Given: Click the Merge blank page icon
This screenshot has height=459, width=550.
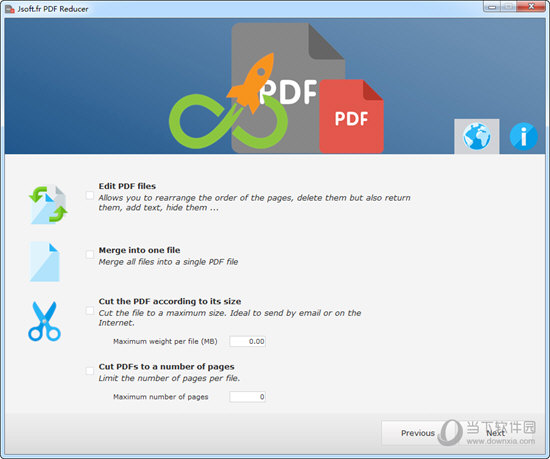Looking at the screenshot, I should (45, 262).
